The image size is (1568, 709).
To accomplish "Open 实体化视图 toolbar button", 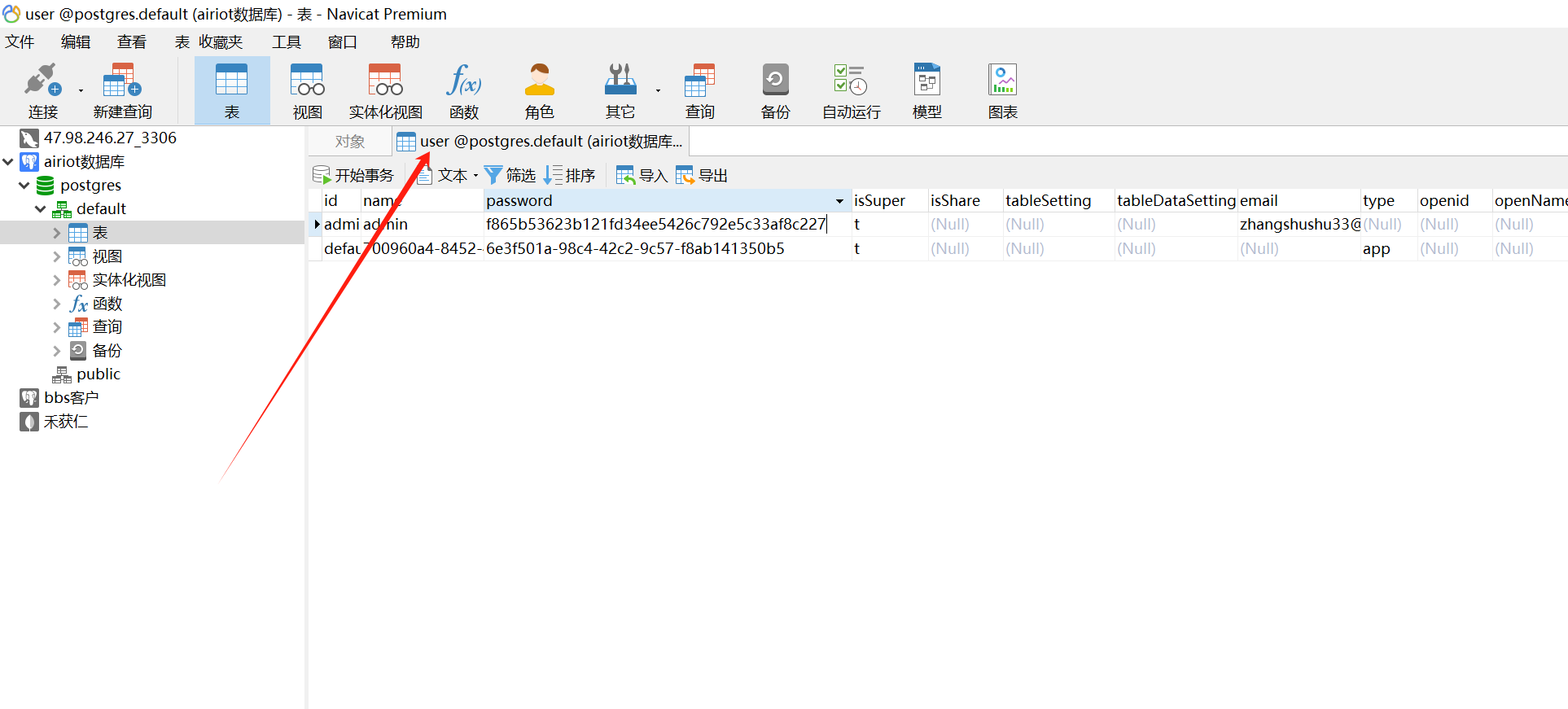I will click(385, 90).
